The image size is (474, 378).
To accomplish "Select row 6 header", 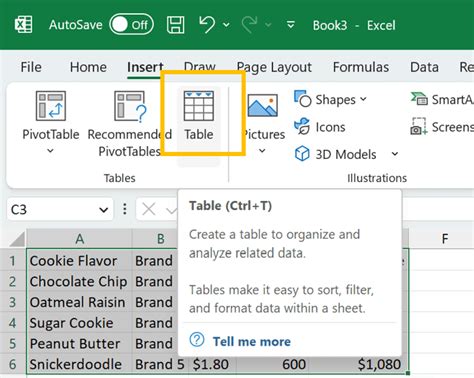I will tap(13, 364).
